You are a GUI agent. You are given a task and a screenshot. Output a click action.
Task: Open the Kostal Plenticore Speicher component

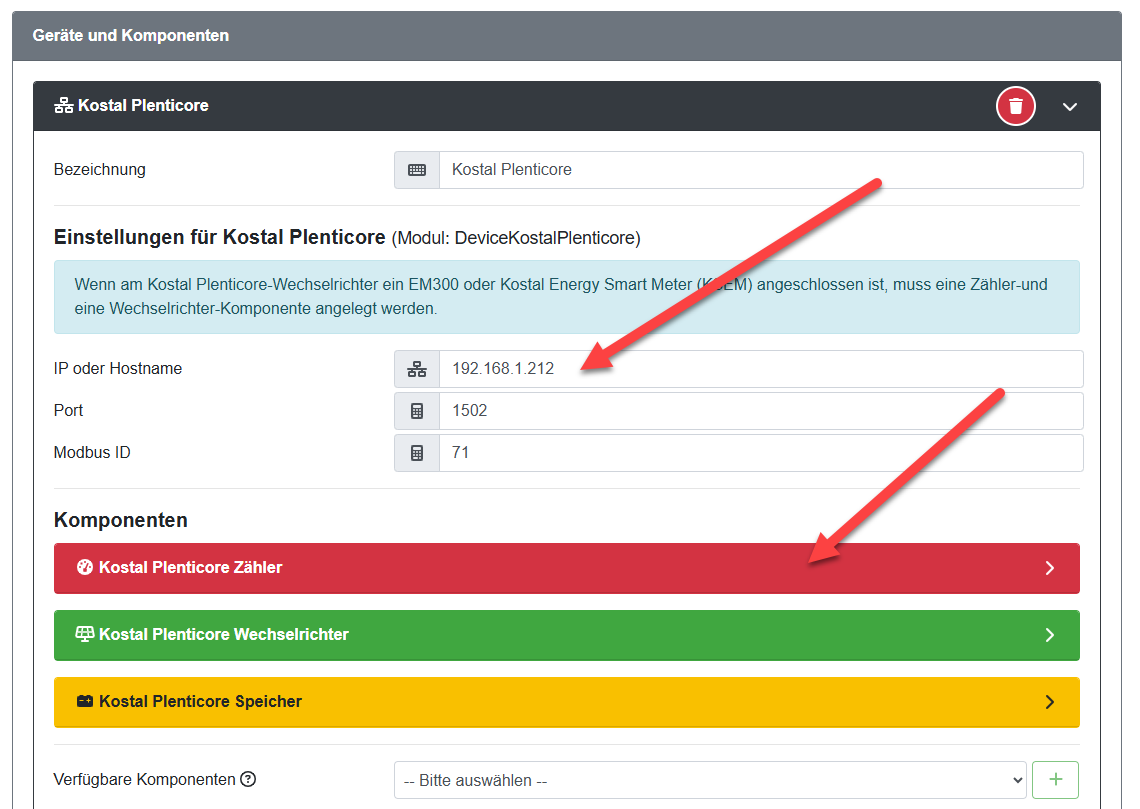point(566,702)
